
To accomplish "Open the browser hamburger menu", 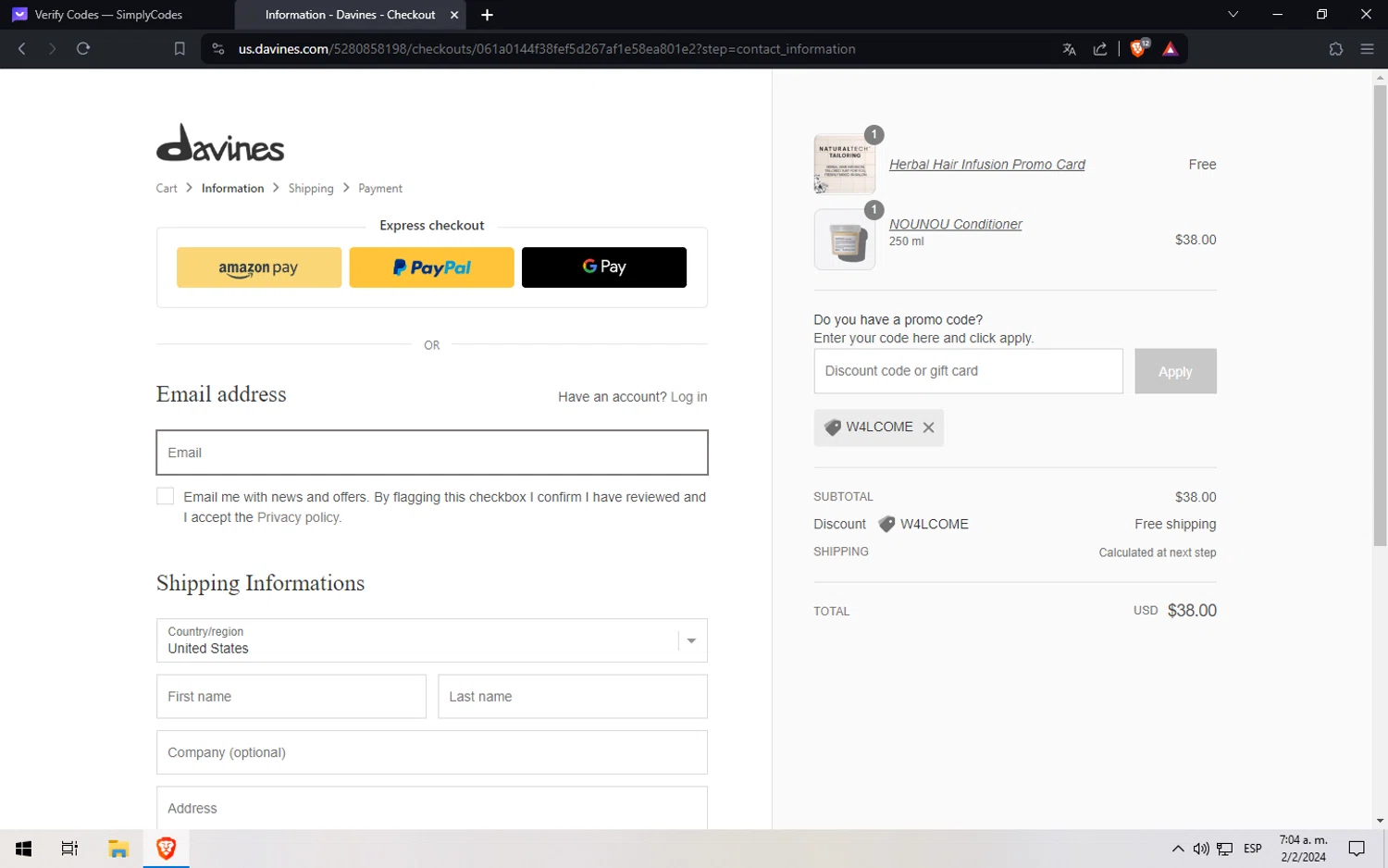I will tap(1368, 49).
